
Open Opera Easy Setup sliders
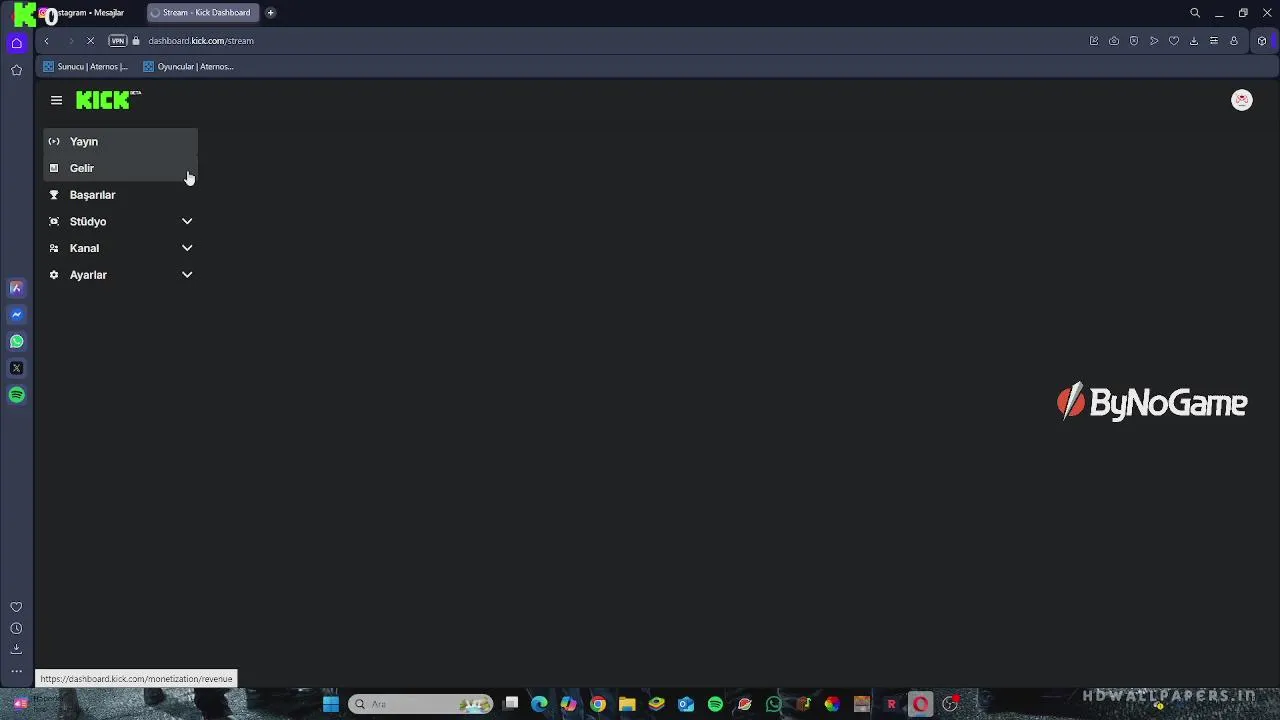tap(1214, 41)
